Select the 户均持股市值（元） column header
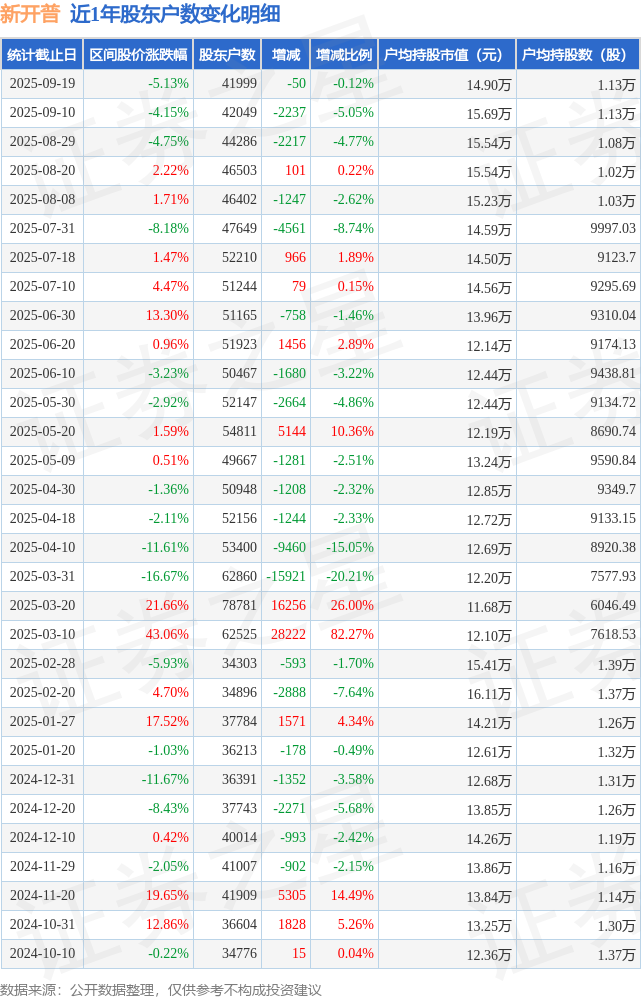The width and height of the screenshot is (641, 999). [x=444, y=55]
